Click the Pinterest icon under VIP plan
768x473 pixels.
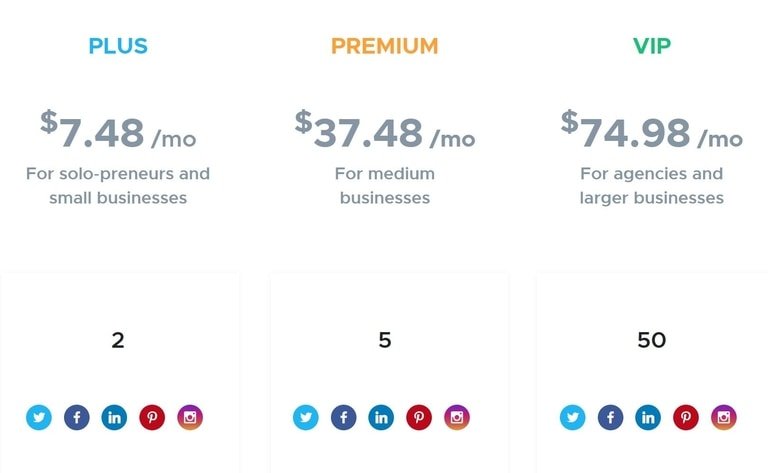coord(686,417)
